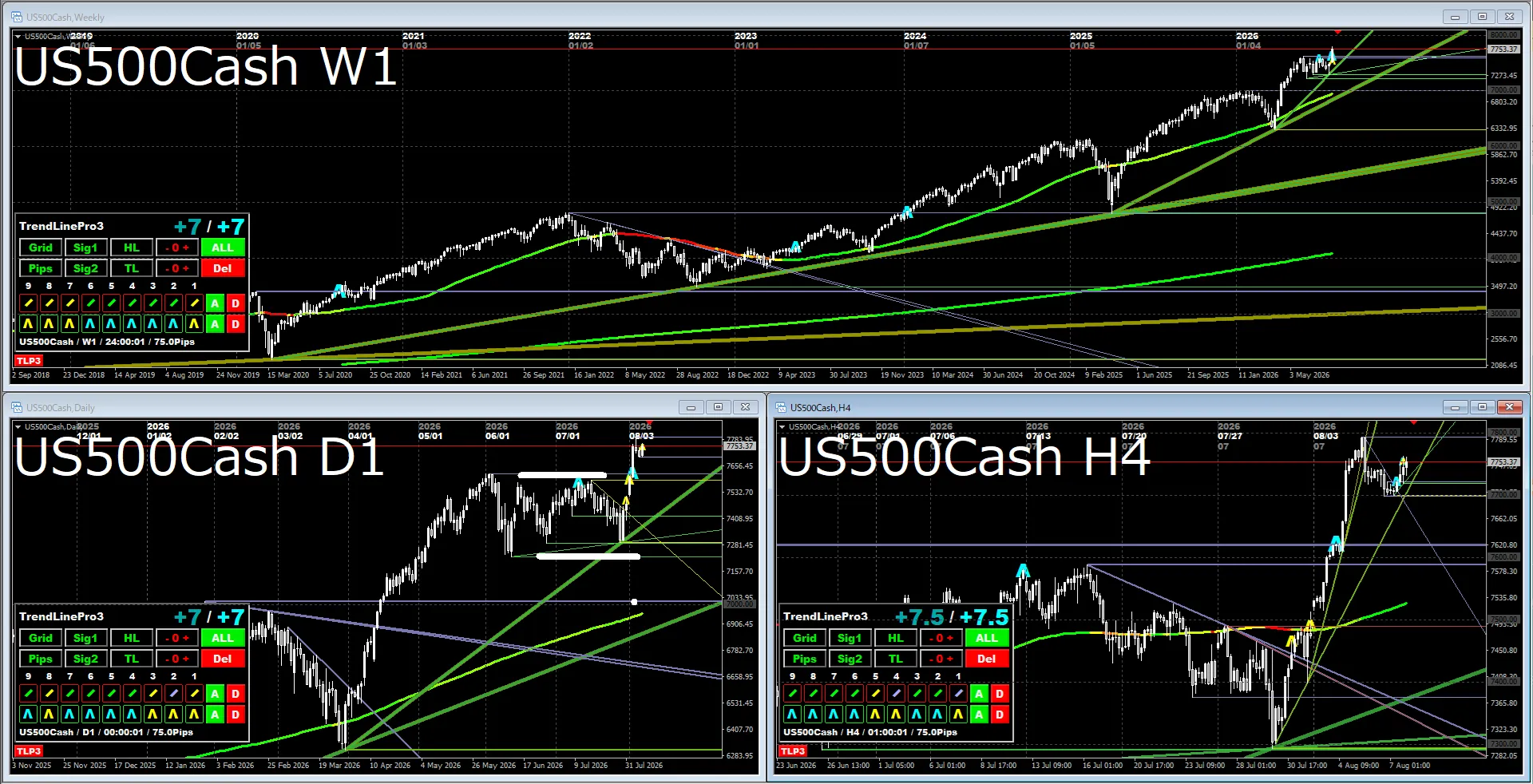The width and height of the screenshot is (1533, 784).
Task: Open the chart menu arrow in the Weekly chart
Action: (x=18, y=36)
